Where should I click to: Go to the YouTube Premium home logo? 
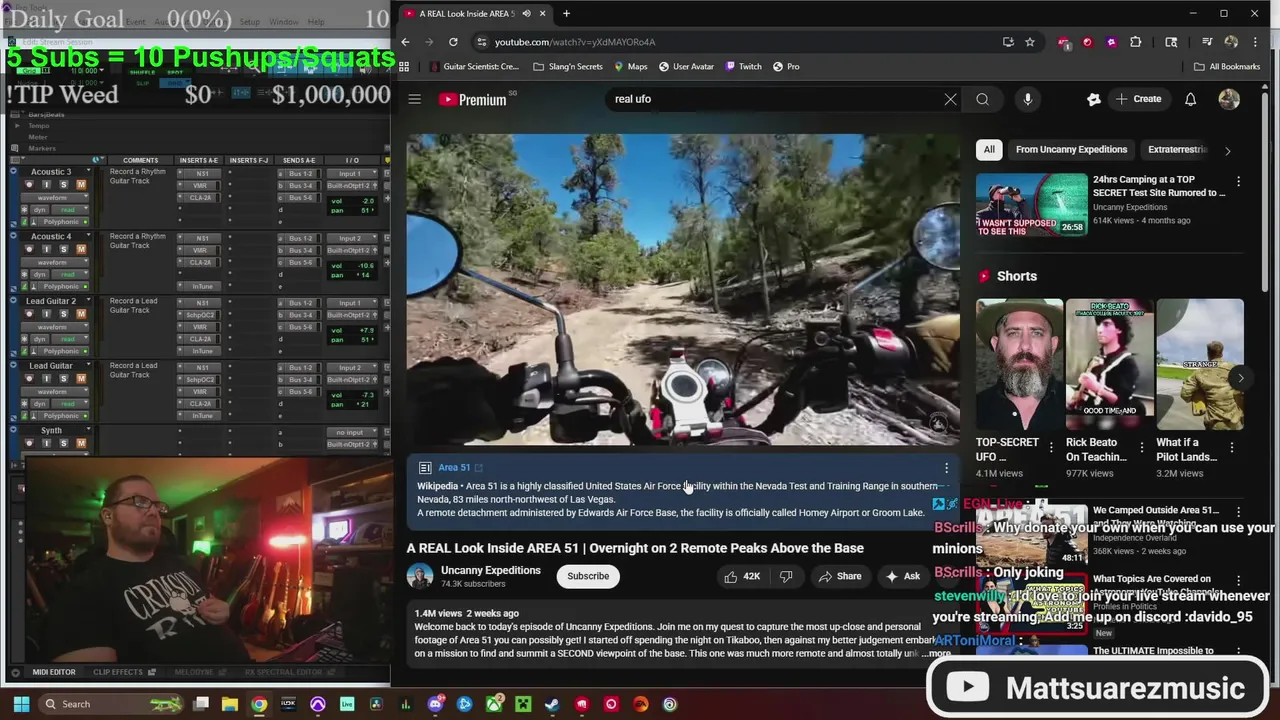click(473, 99)
